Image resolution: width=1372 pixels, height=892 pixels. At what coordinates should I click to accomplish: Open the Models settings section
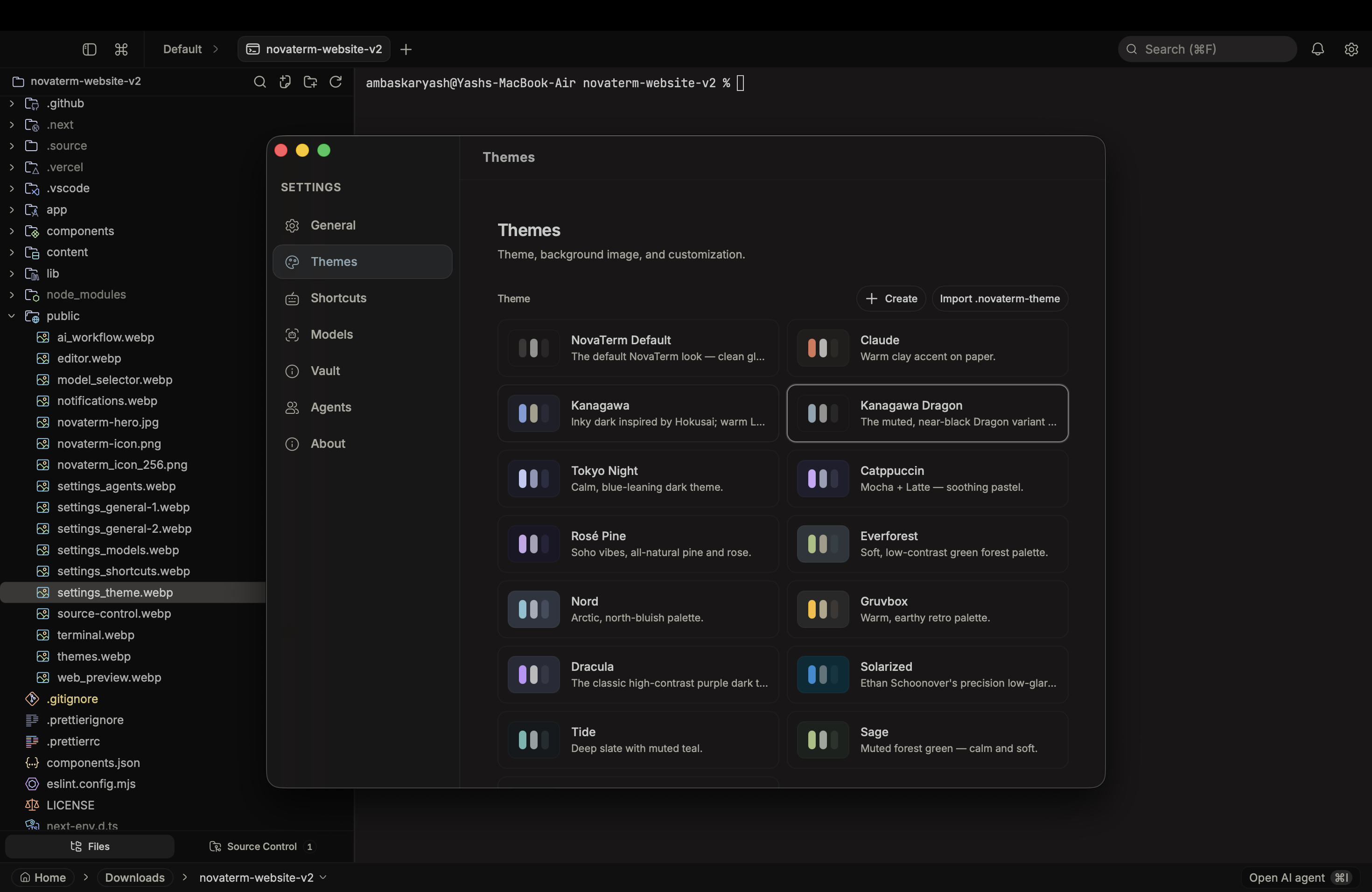click(x=362, y=335)
